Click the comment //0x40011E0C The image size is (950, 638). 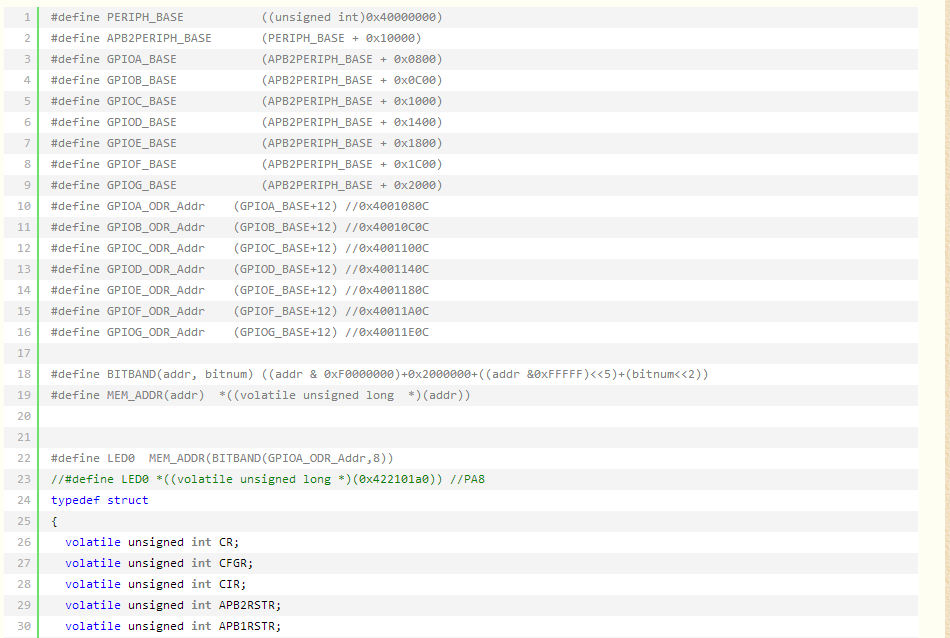386,332
